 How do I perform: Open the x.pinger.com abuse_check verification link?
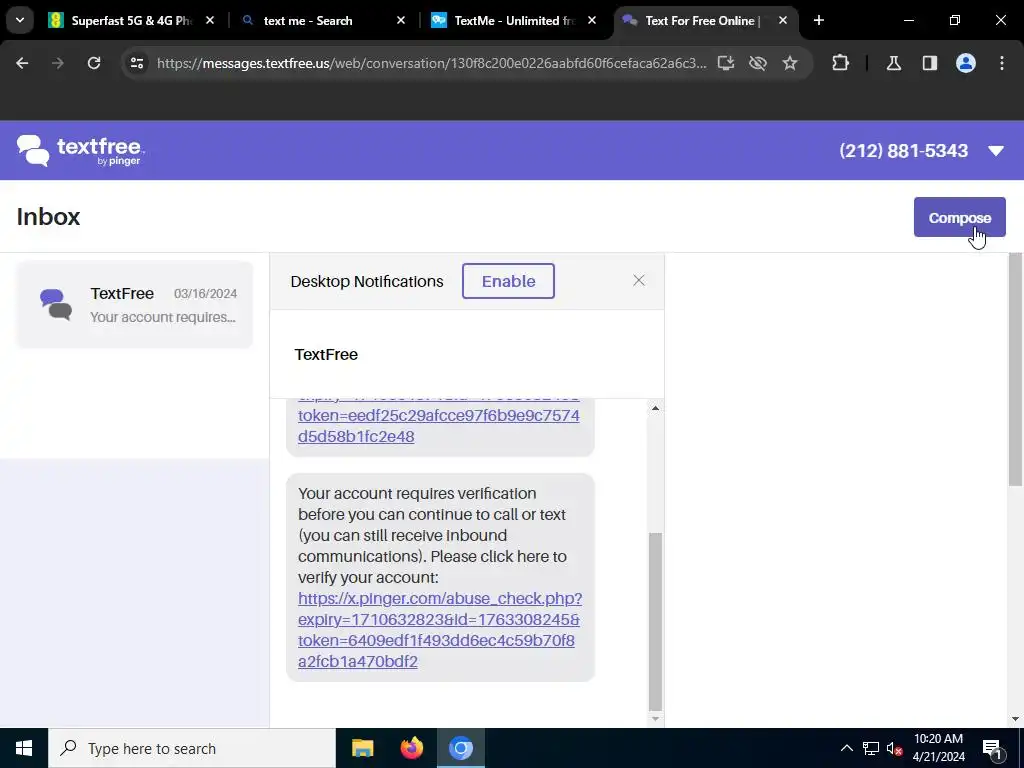pos(440,630)
